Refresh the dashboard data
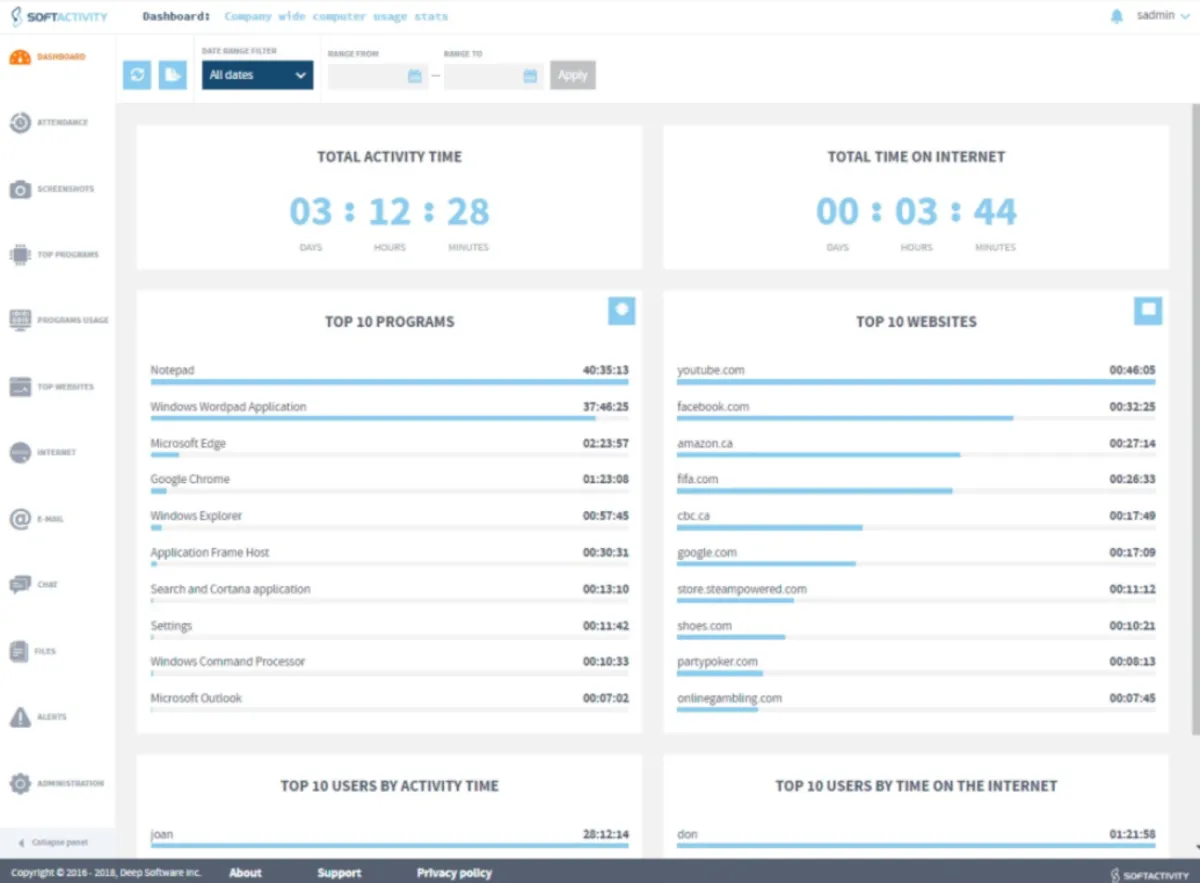 click(136, 74)
